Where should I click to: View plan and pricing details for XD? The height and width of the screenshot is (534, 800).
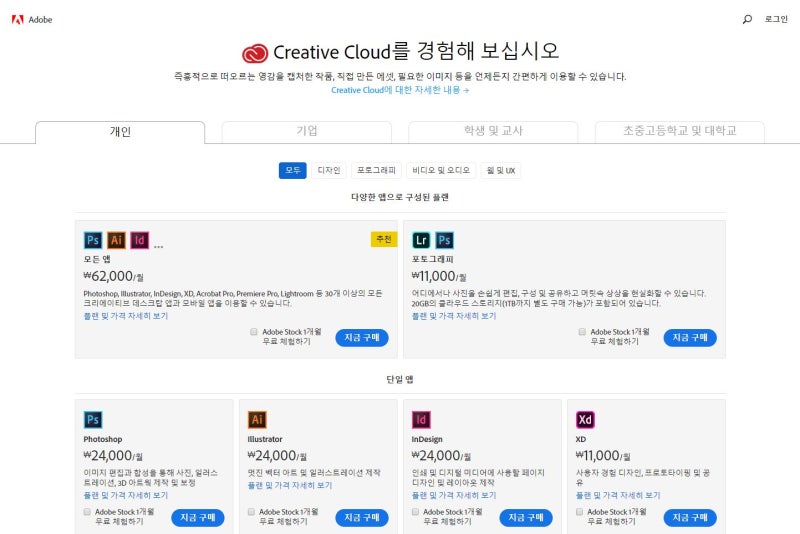pos(618,496)
